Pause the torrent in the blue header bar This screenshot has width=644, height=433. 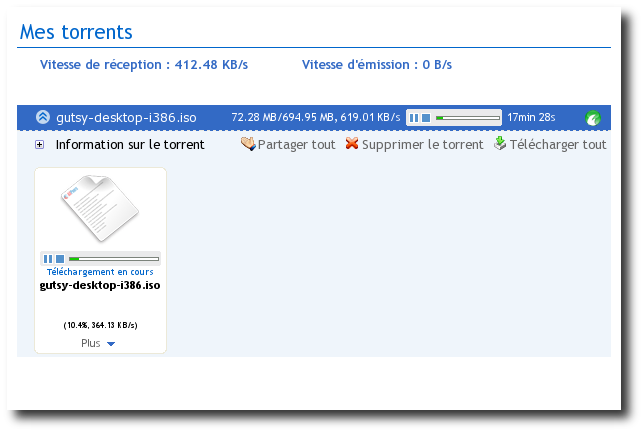click(414, 118)
